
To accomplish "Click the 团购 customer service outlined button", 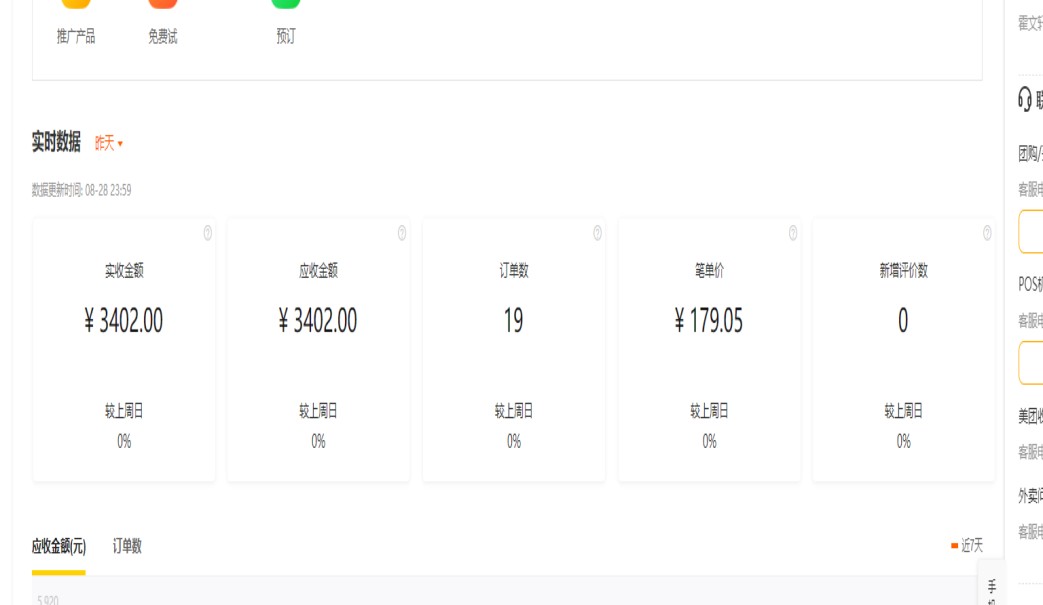I will 1032,232.
